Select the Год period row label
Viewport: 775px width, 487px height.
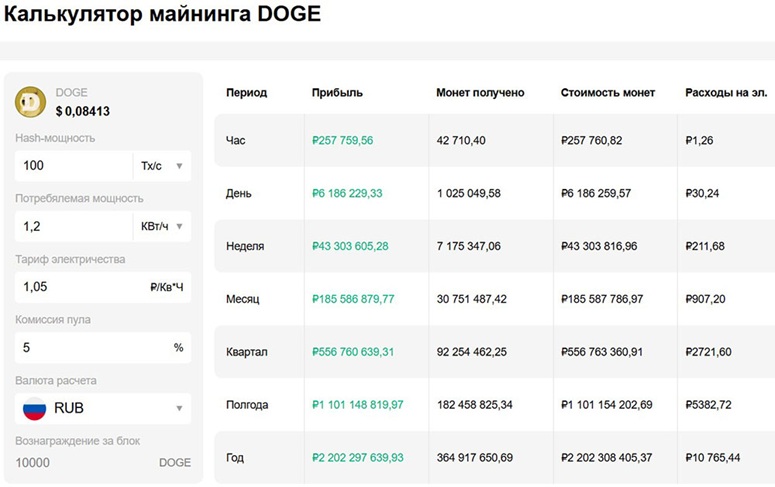coord(235,458)
